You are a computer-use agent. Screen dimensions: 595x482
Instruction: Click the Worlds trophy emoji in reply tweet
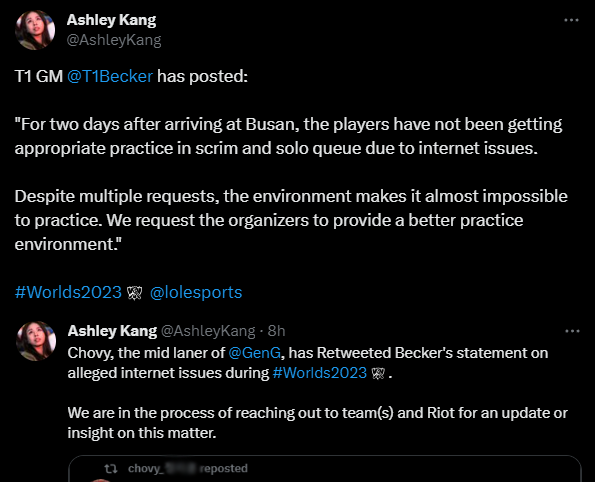pyautogui.click(x=378, y=373)
